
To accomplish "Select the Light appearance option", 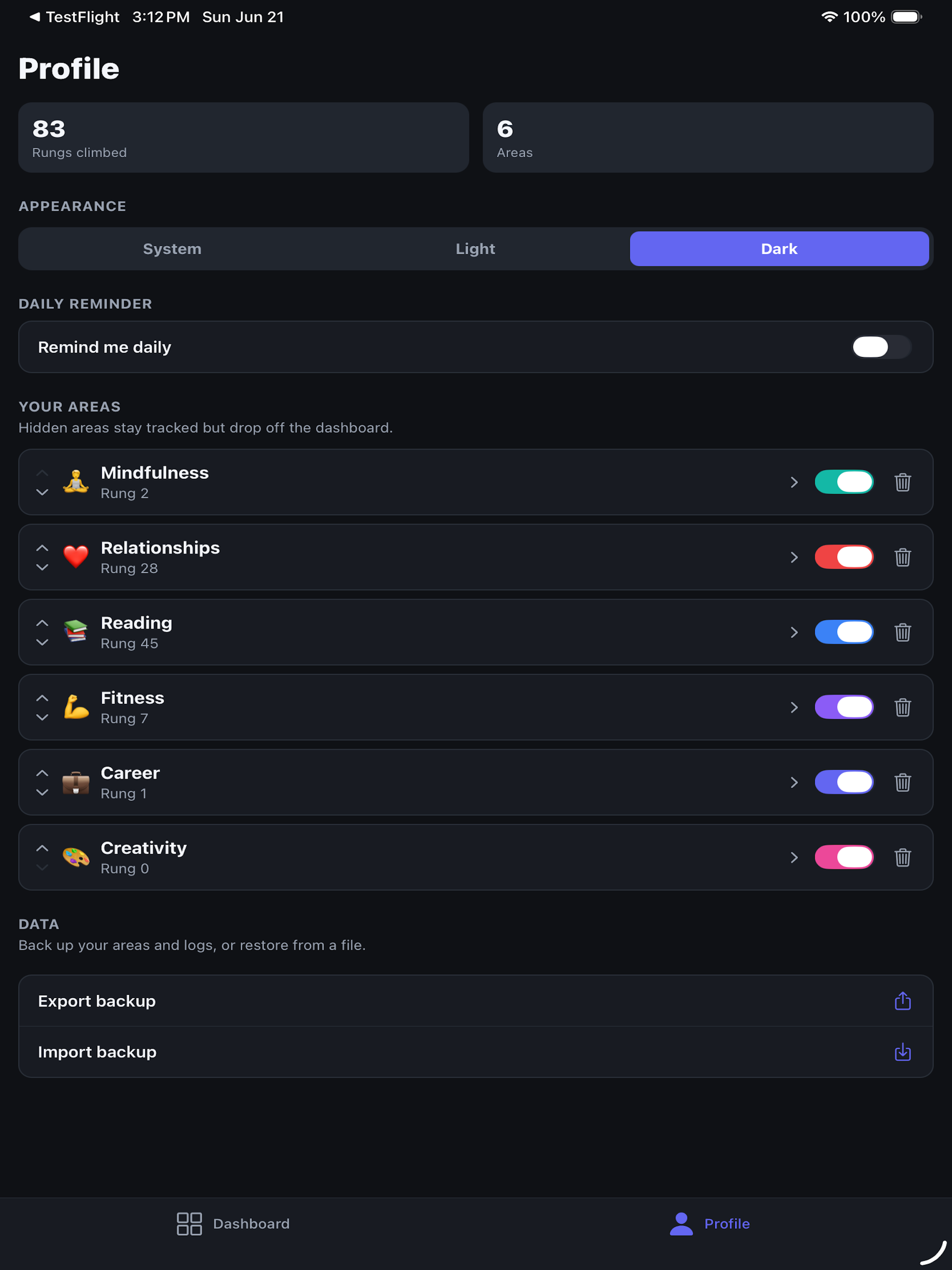I will [475, 249].
